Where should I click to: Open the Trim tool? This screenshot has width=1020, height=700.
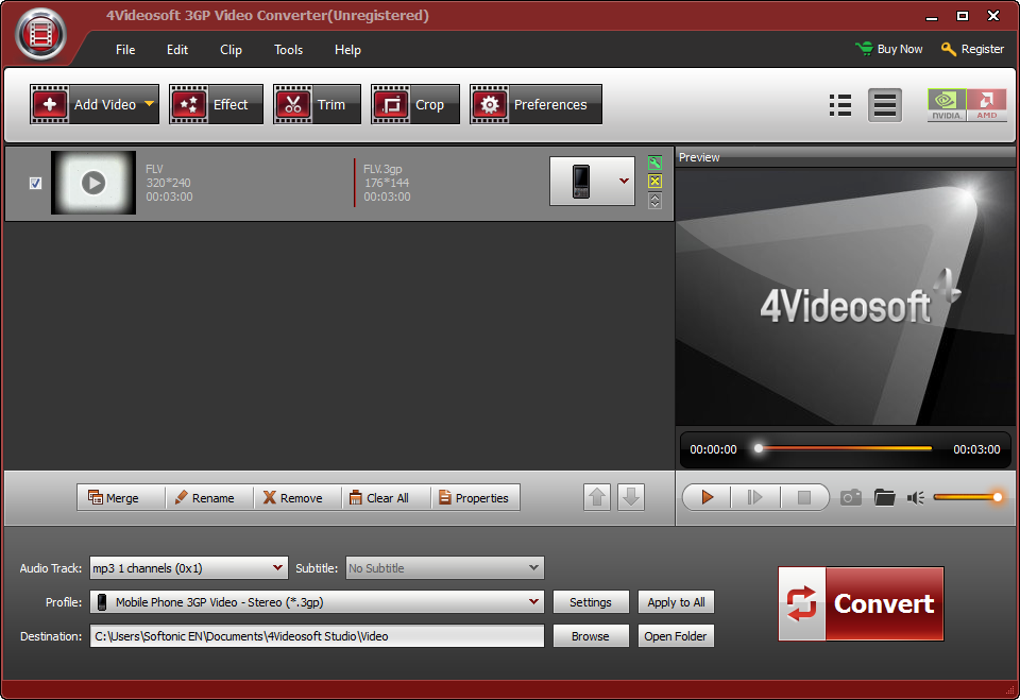click(x=317, y=104)
